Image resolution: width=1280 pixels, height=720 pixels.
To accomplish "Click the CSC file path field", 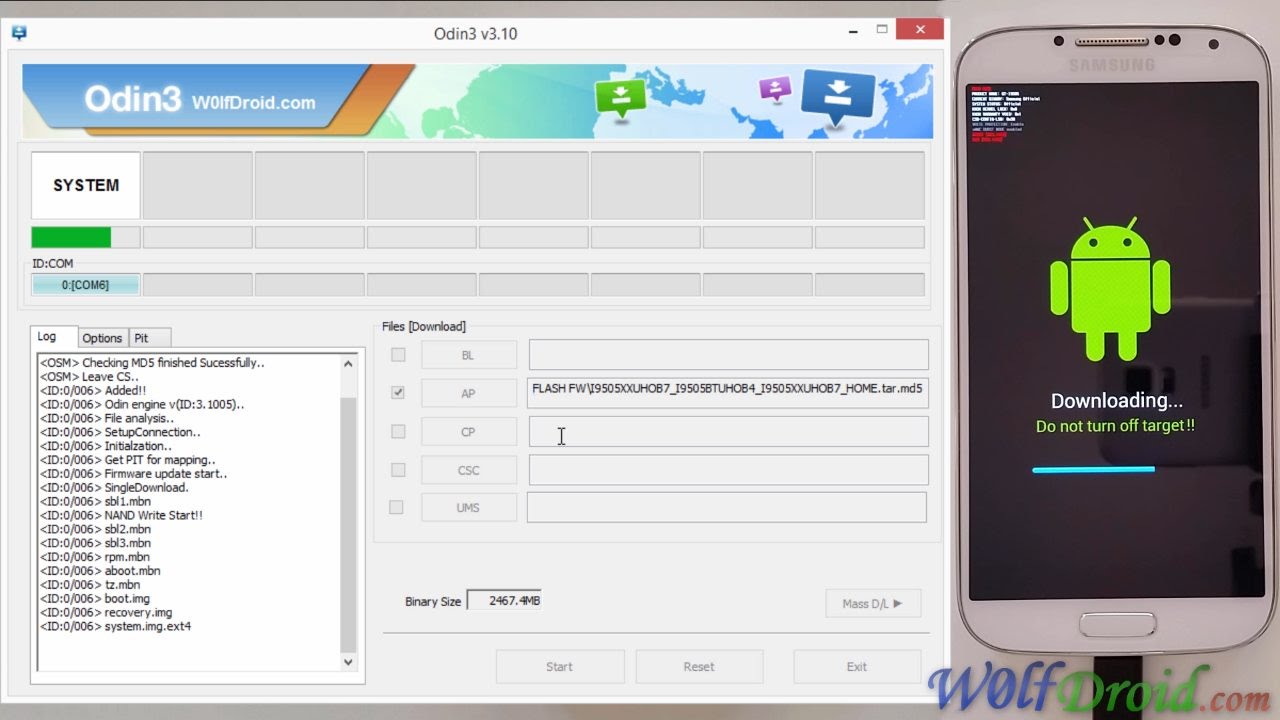I will 728,470.
